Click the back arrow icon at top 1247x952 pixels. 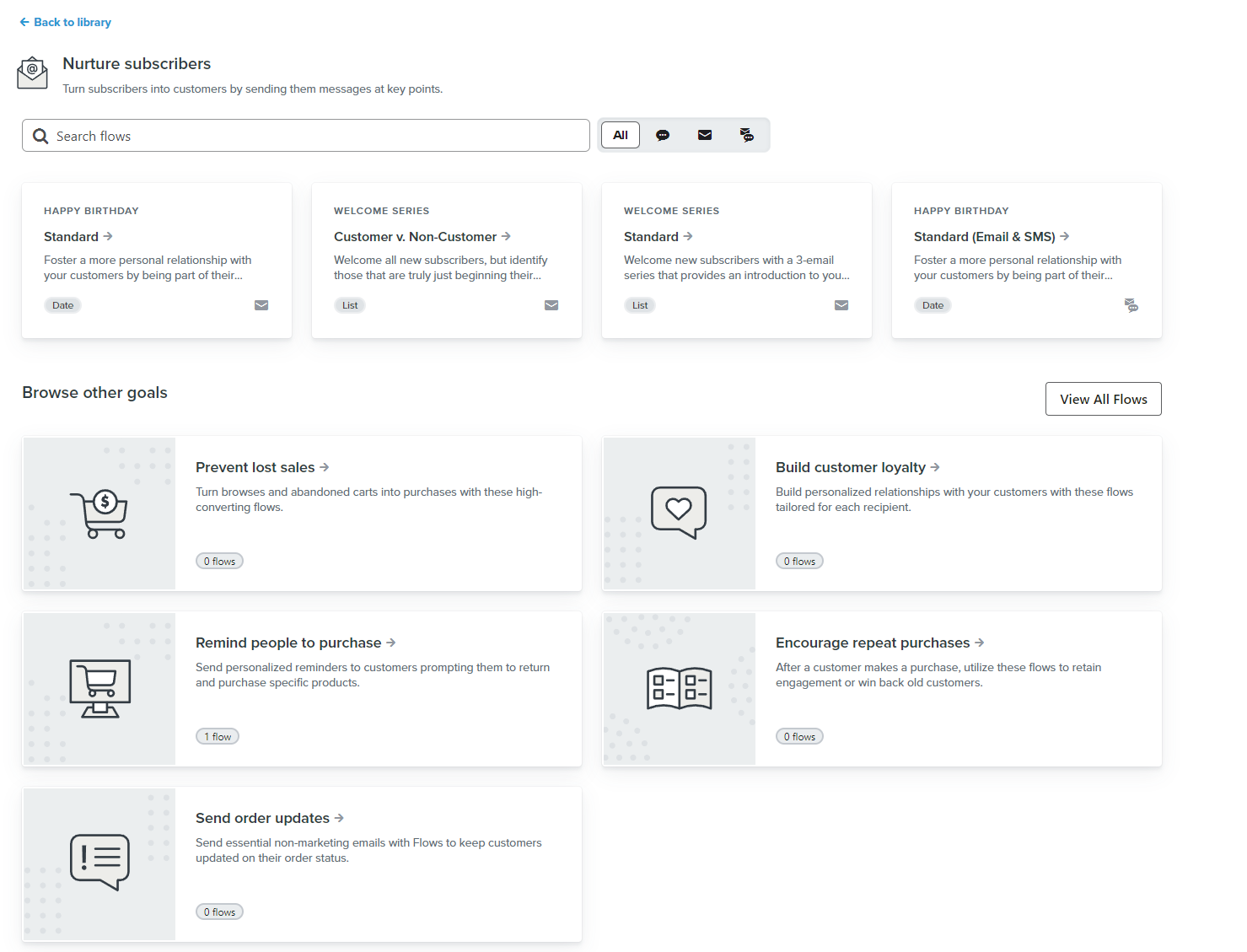pos(24,22)
